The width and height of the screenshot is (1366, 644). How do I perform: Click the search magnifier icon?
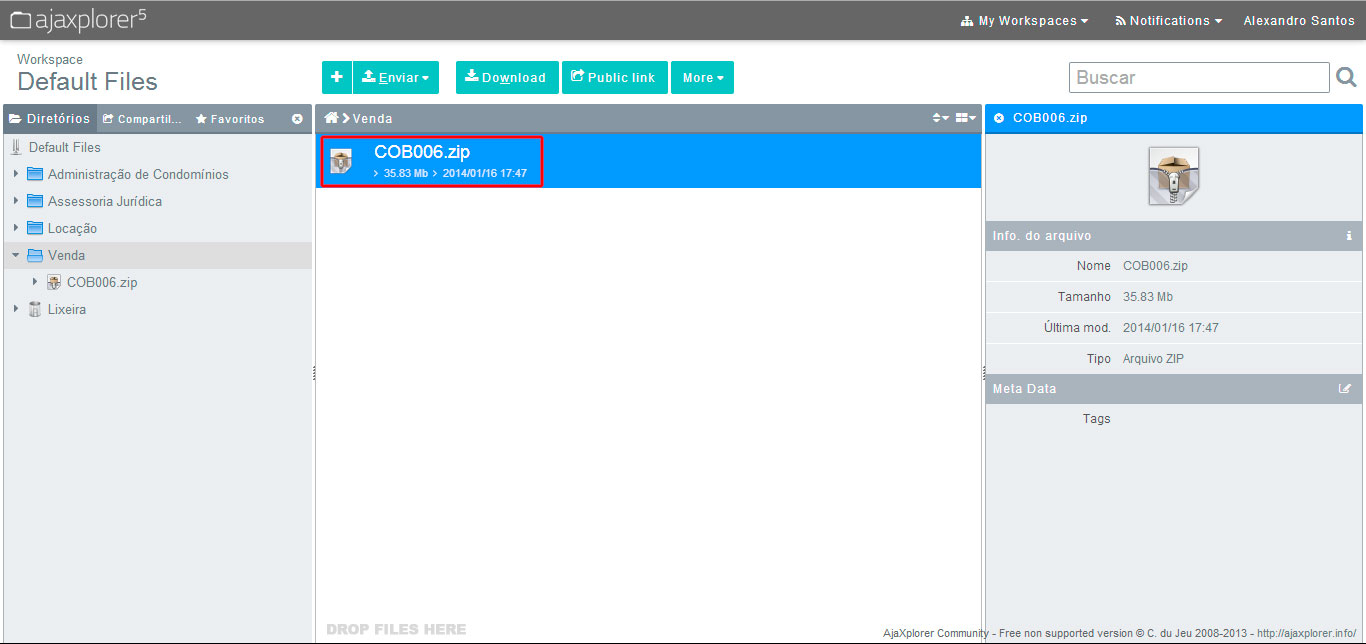click(1345, 77)
